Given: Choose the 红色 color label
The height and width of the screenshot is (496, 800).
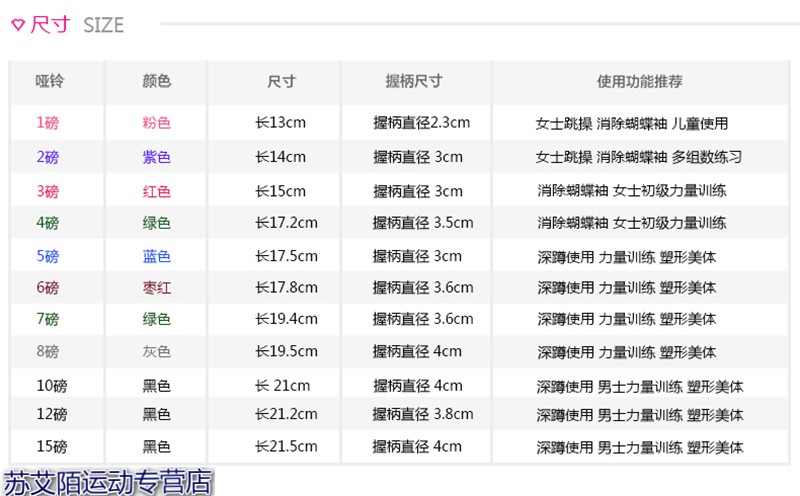Looking at the screenshot, I should (157, 191).
